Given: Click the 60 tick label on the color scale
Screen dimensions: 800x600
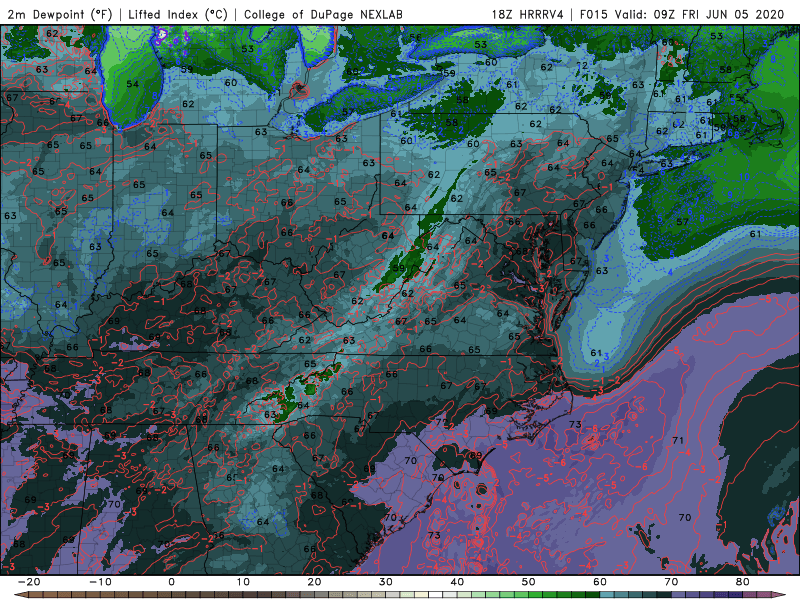Looking at the screenshot, I should [600, 582].
